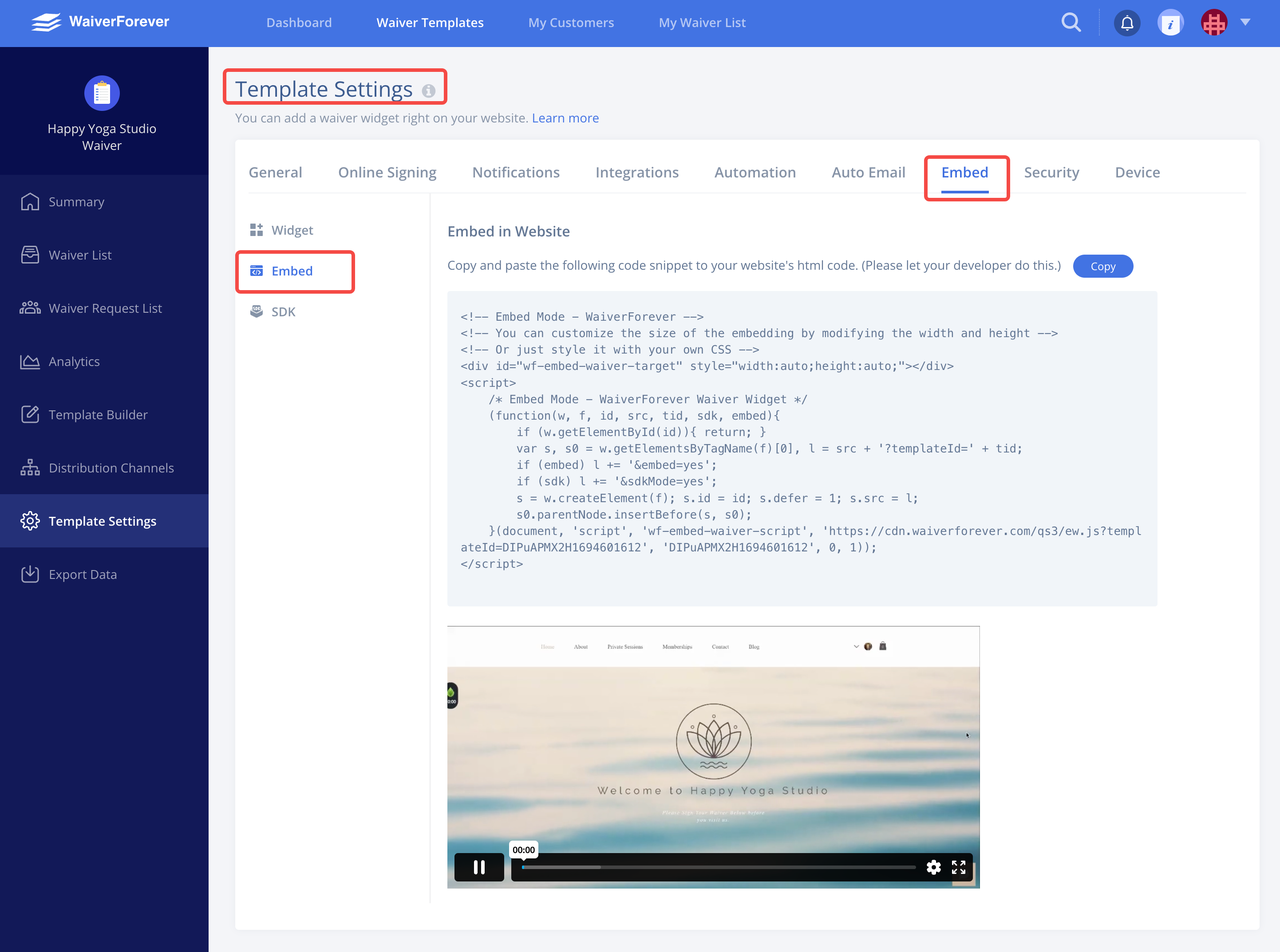
Task: Click the Template Settings page heading
Action: [x=324, y=89]
